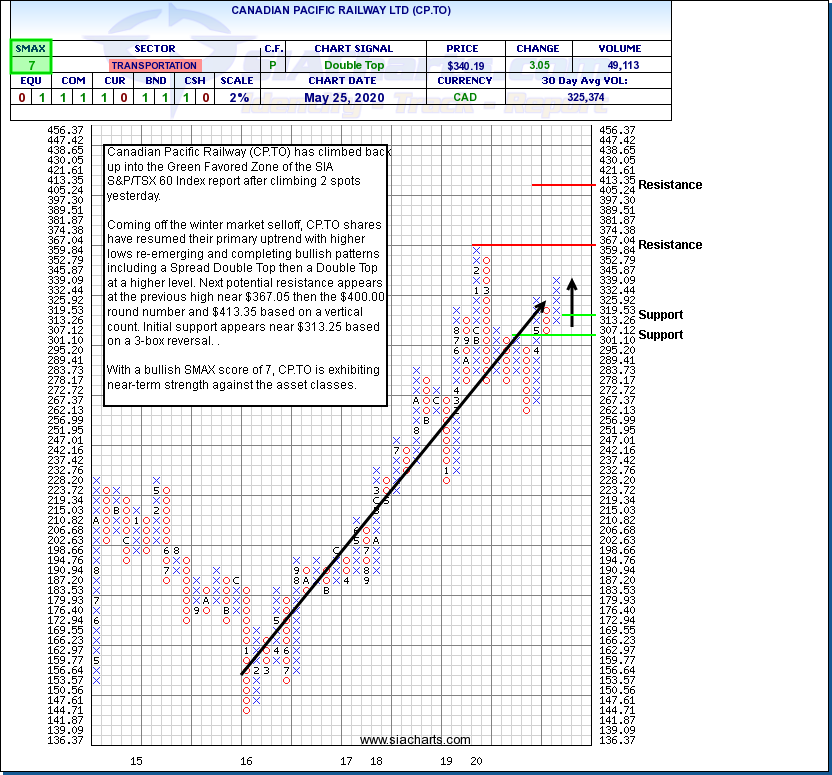832x775 pixels.
Task: Click the P value under C.F.
Action: [272, 65]
